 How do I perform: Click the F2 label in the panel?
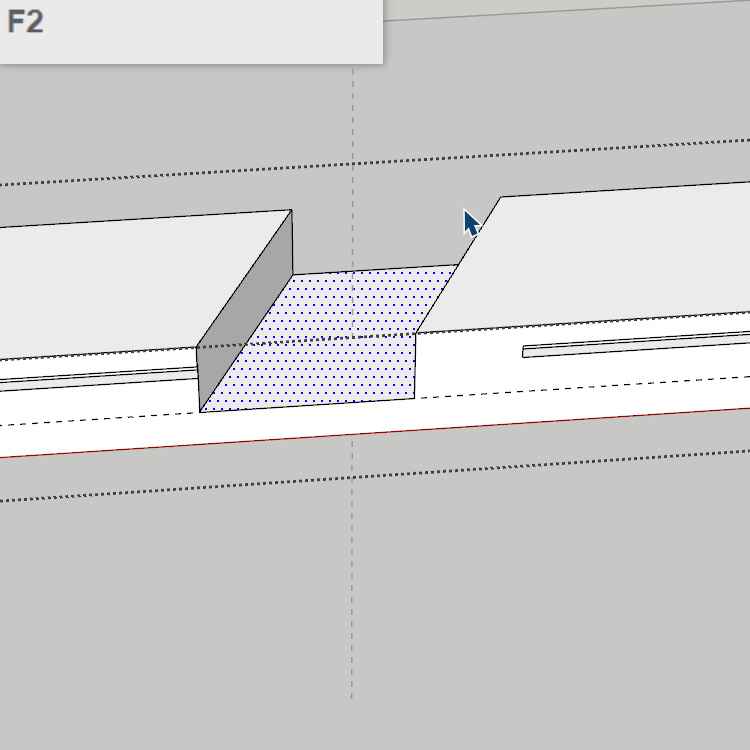pyautogui.click(x=25, y=22)
